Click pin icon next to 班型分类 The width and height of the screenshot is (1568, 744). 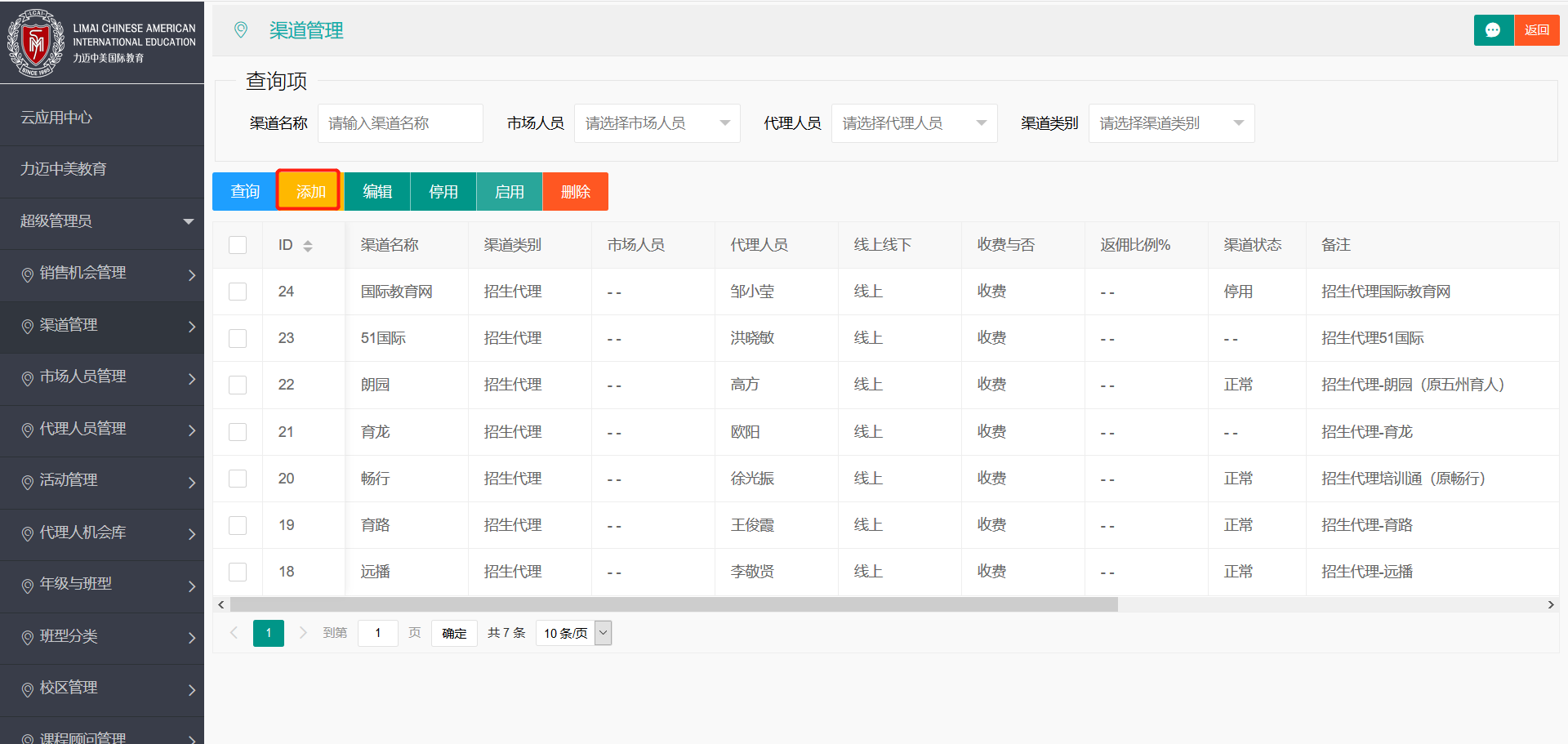click(28, 638)
